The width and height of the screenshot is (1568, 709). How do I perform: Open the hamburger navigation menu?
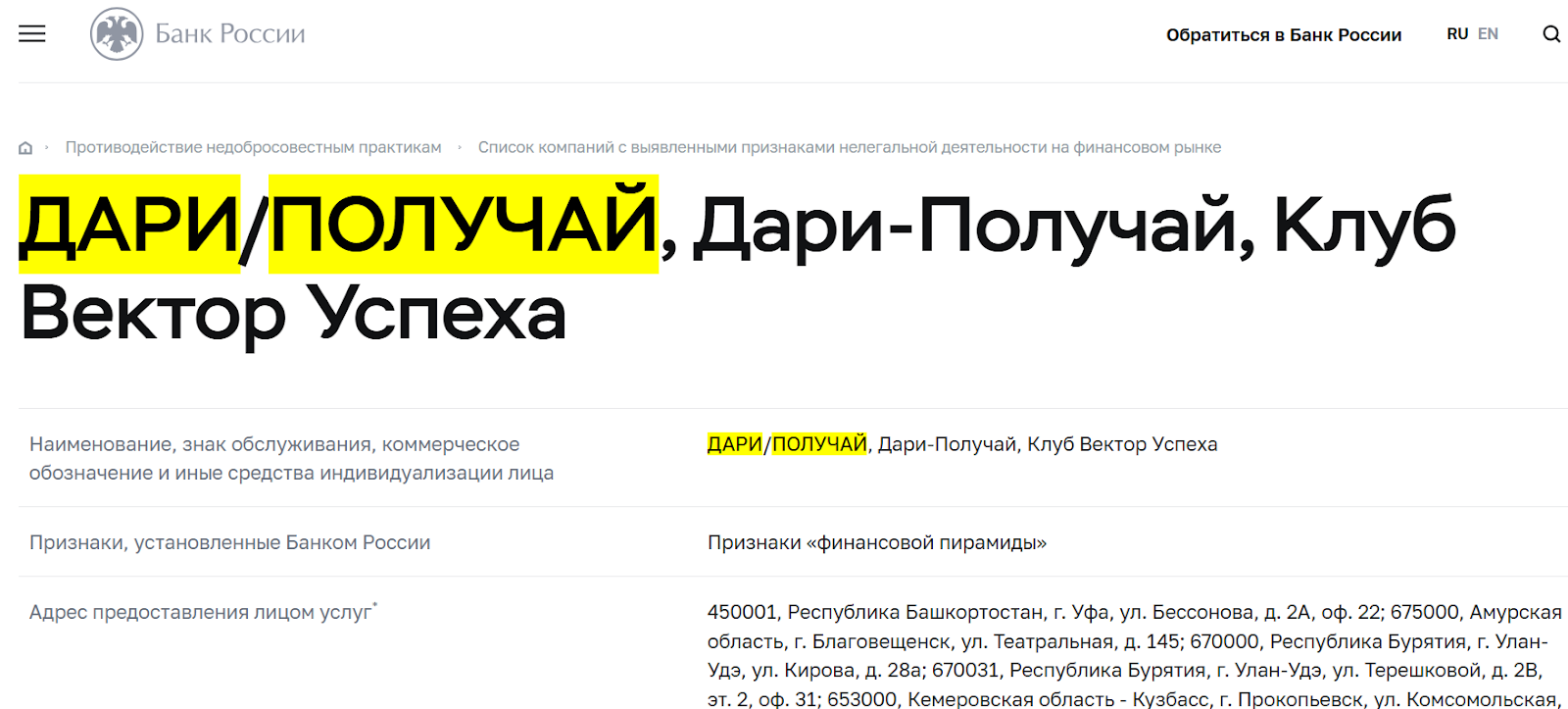[32, 33]
